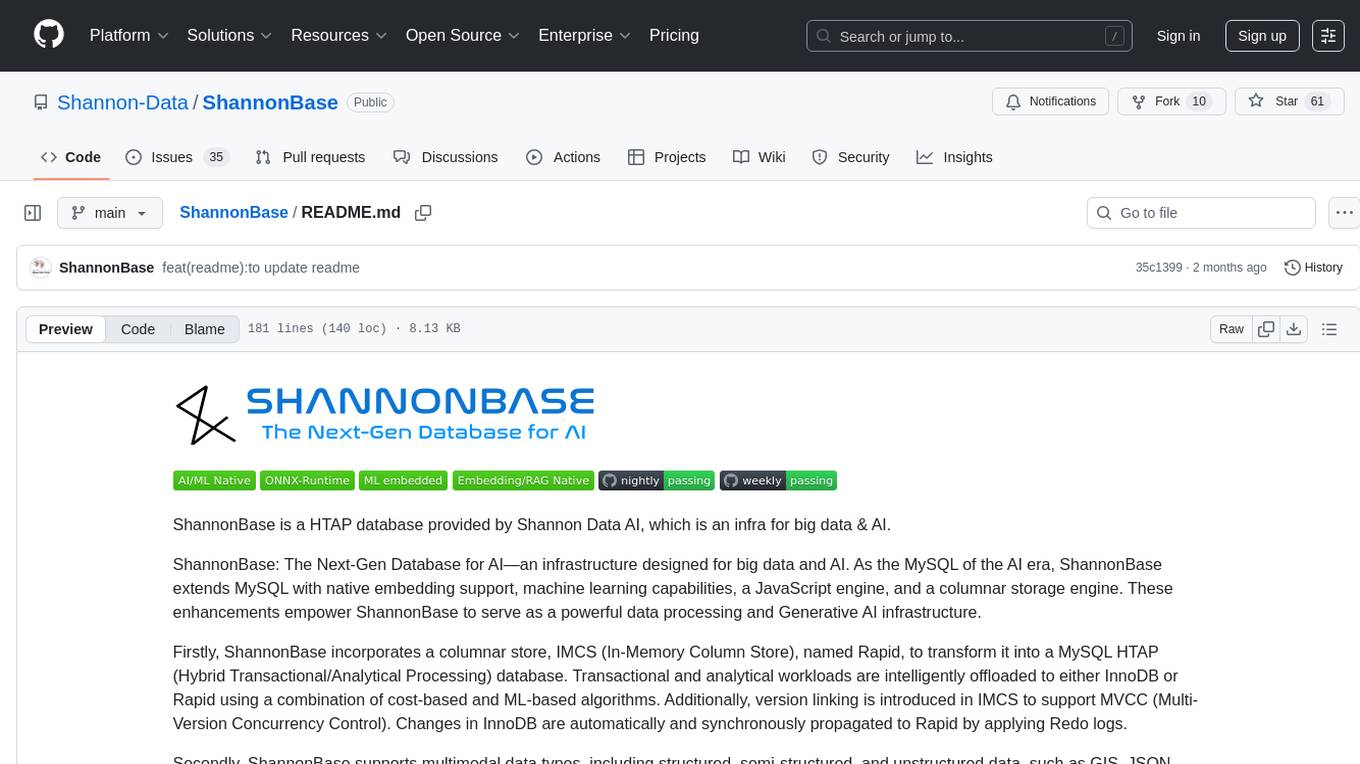
Task: Switch to the Code view
Action: pos(138,329)
